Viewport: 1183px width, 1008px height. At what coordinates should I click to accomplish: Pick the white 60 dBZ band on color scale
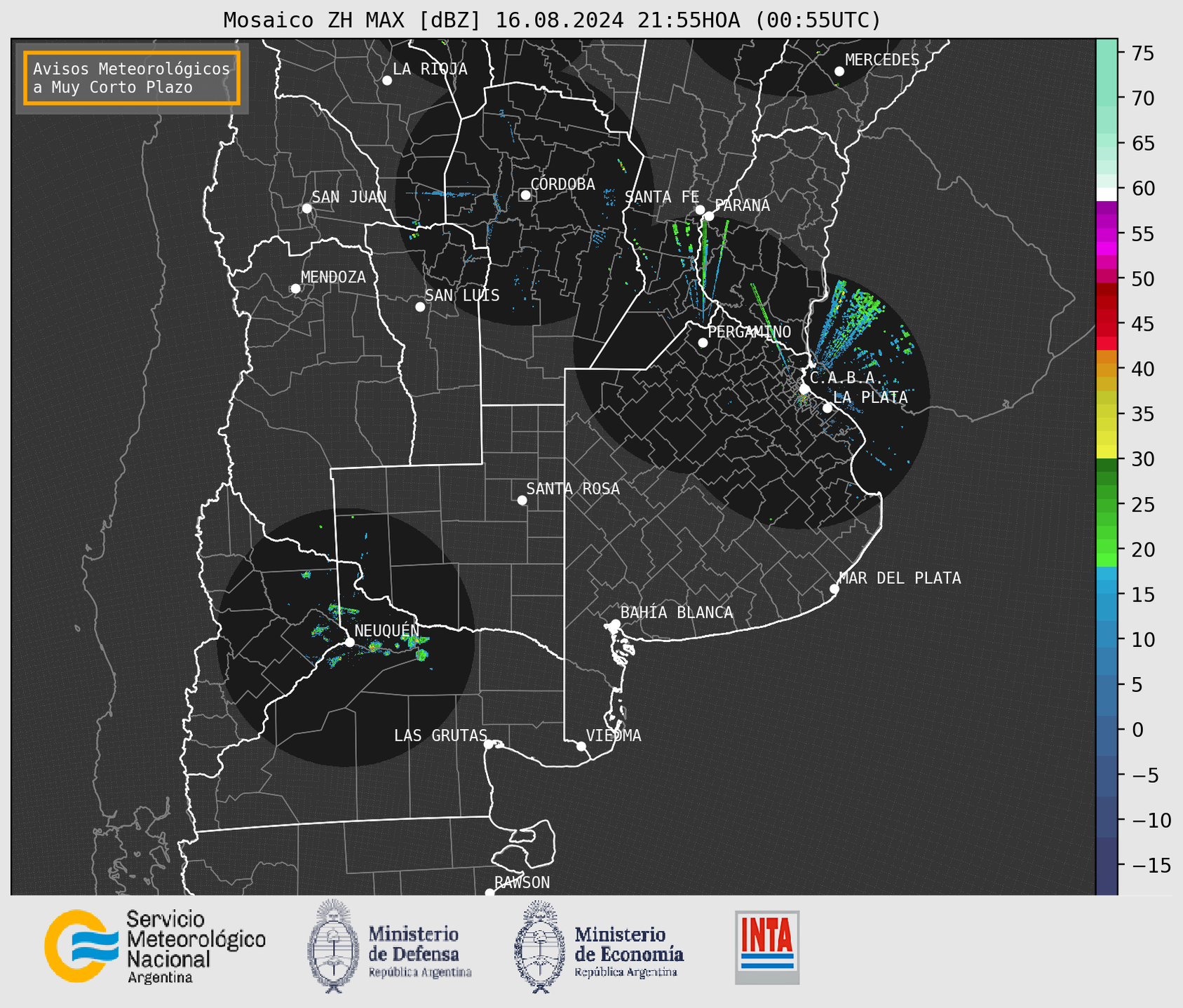[1107, 193]
